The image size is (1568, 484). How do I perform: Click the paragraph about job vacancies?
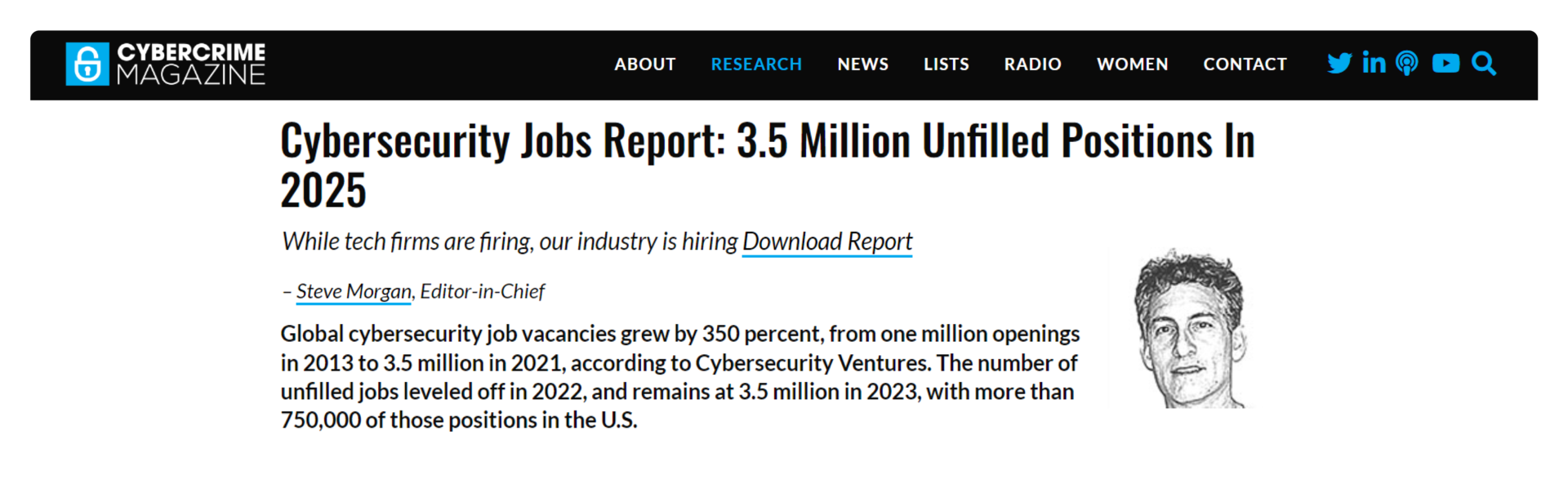click(680, 376)
